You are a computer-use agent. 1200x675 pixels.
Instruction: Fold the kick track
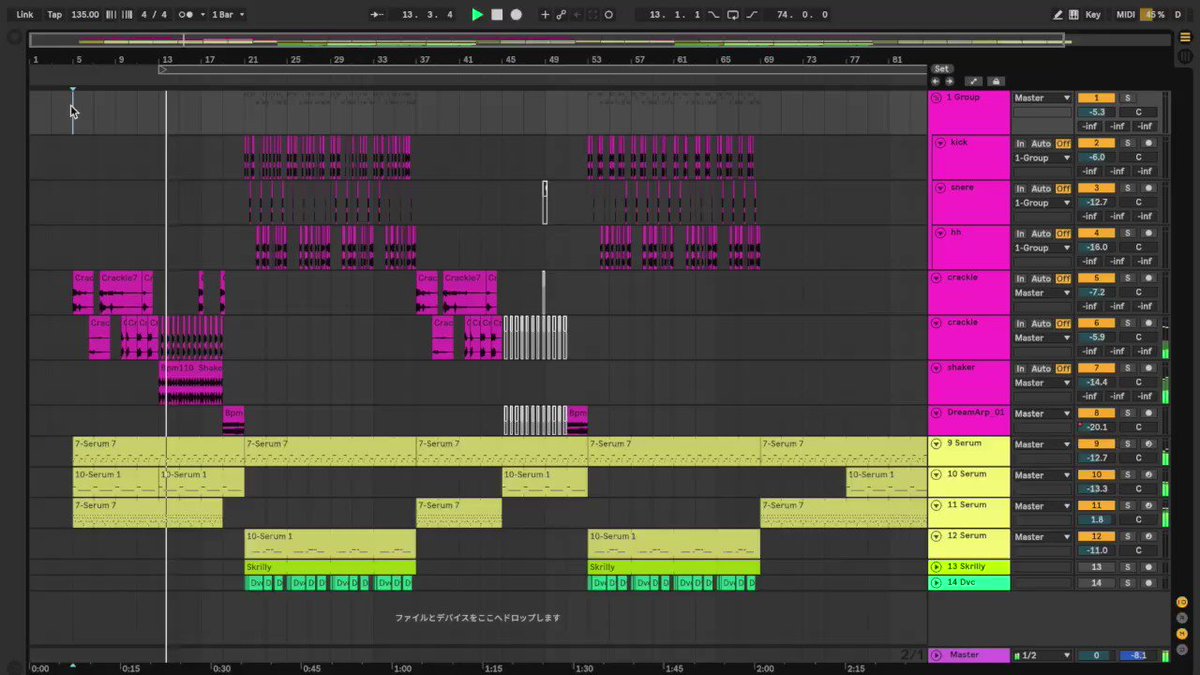pos(940,143)
